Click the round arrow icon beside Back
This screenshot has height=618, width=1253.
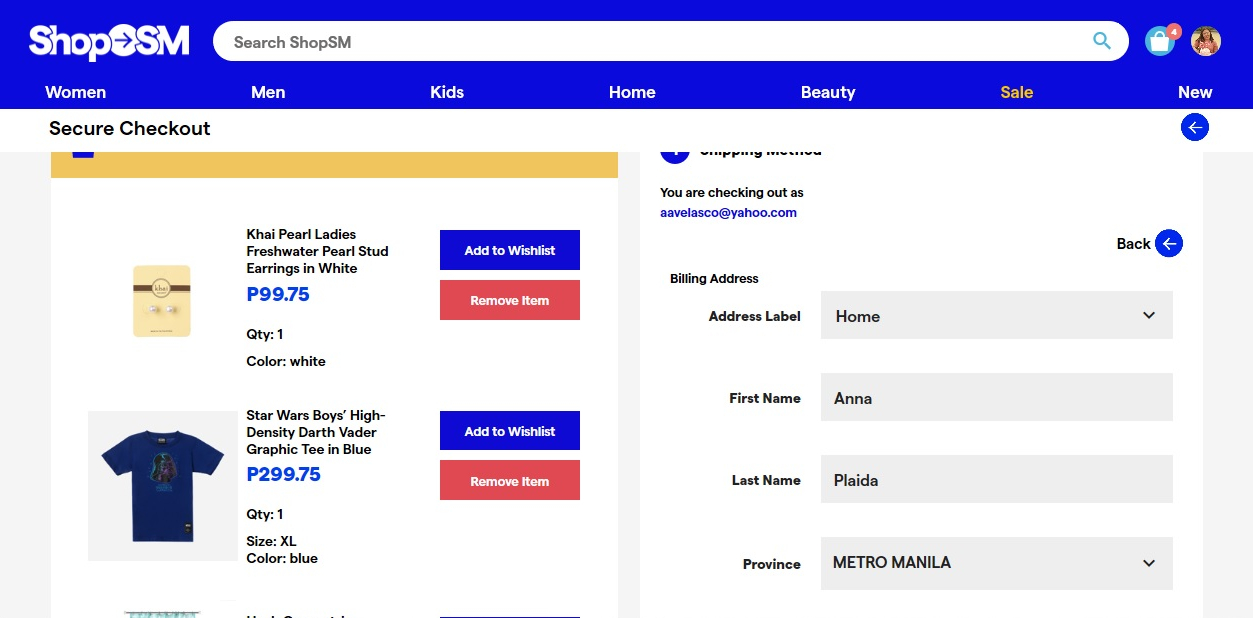[x=1169, y=243]
